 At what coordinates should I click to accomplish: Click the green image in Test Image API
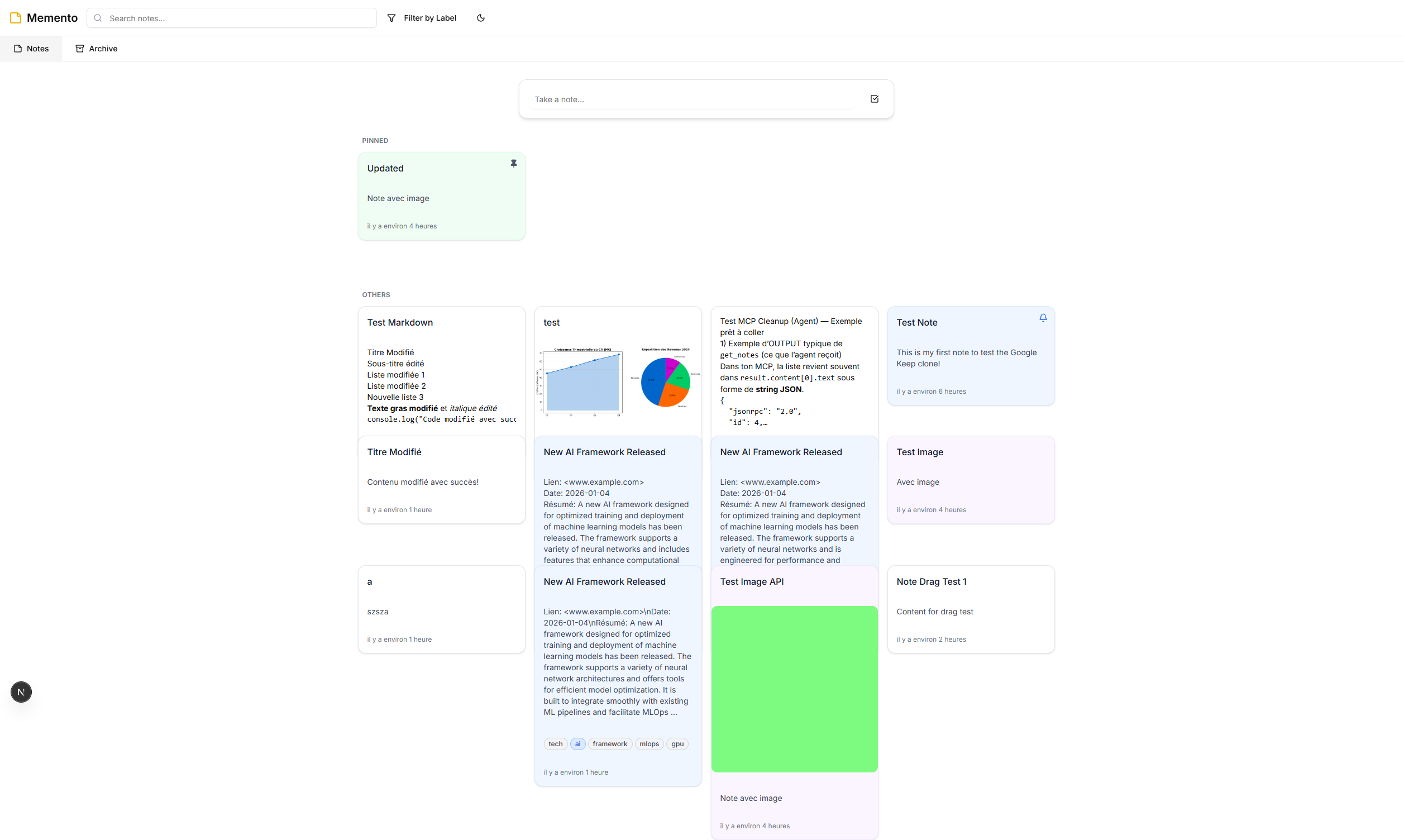point(794,689)
